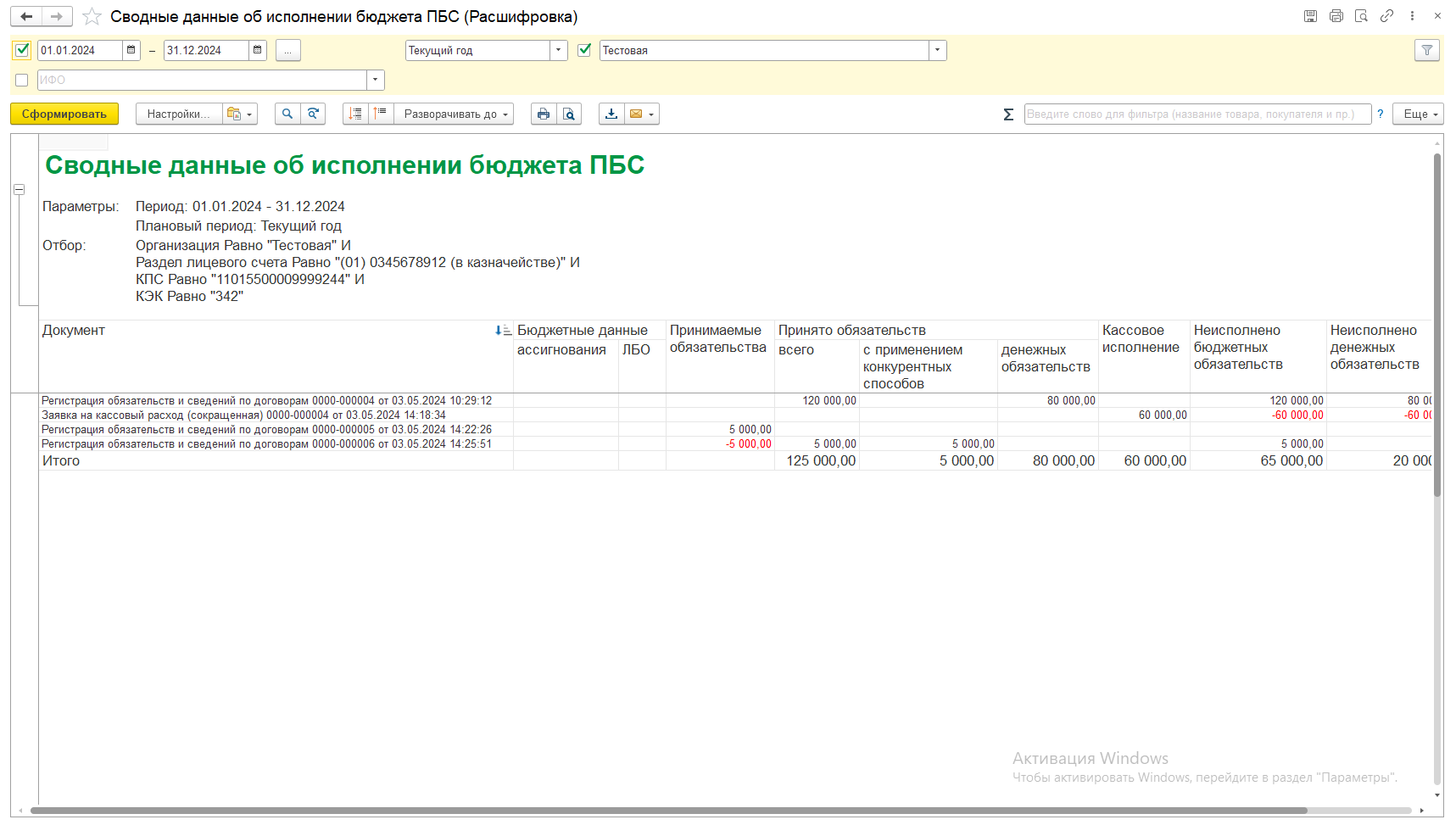Click the magnifier Find icon in the toolbar
The height and width of the screenshot is (825, 1456).
(287, 114)
